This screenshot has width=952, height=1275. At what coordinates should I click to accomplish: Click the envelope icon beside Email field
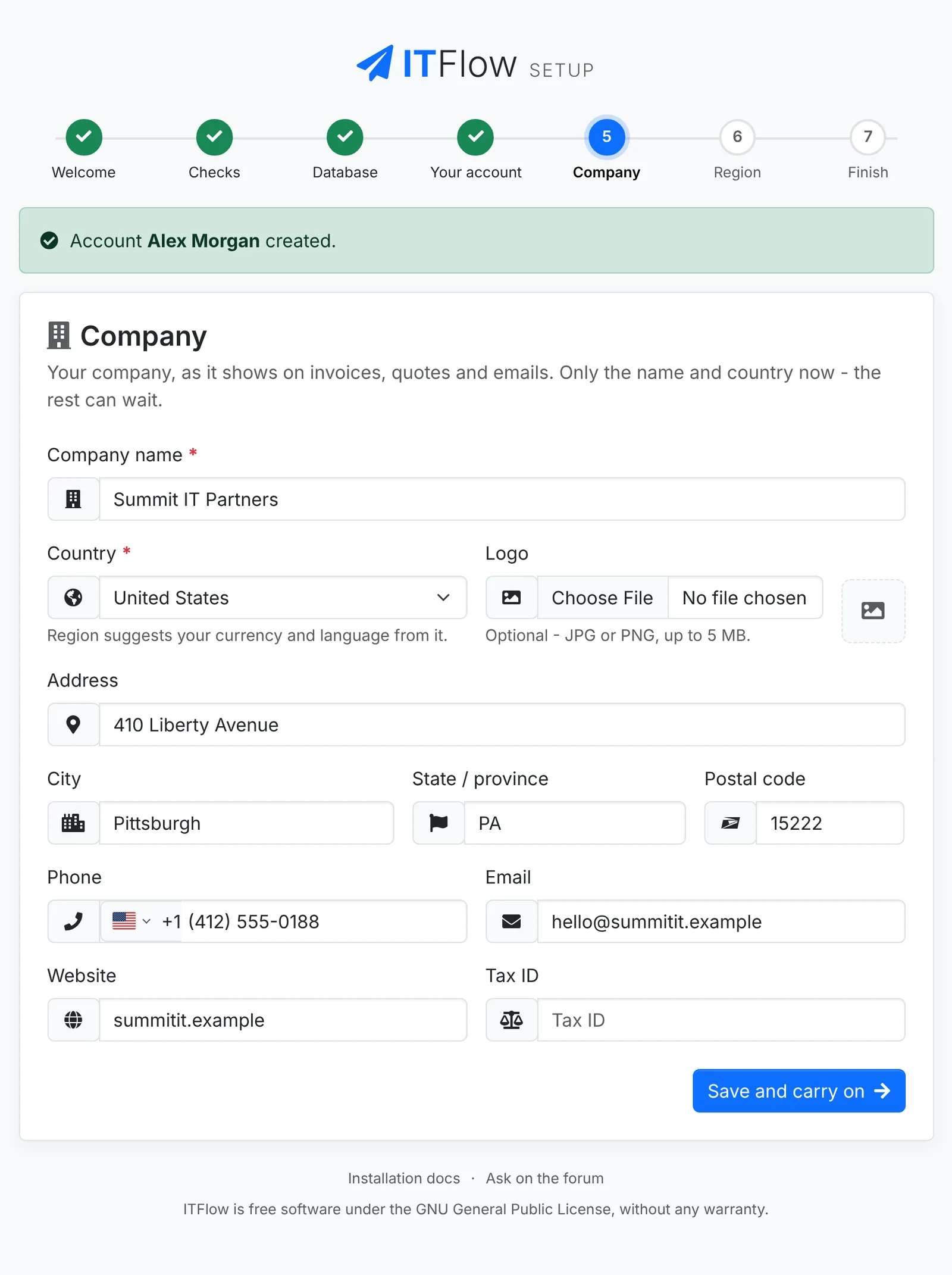click(x=511, y=921)
